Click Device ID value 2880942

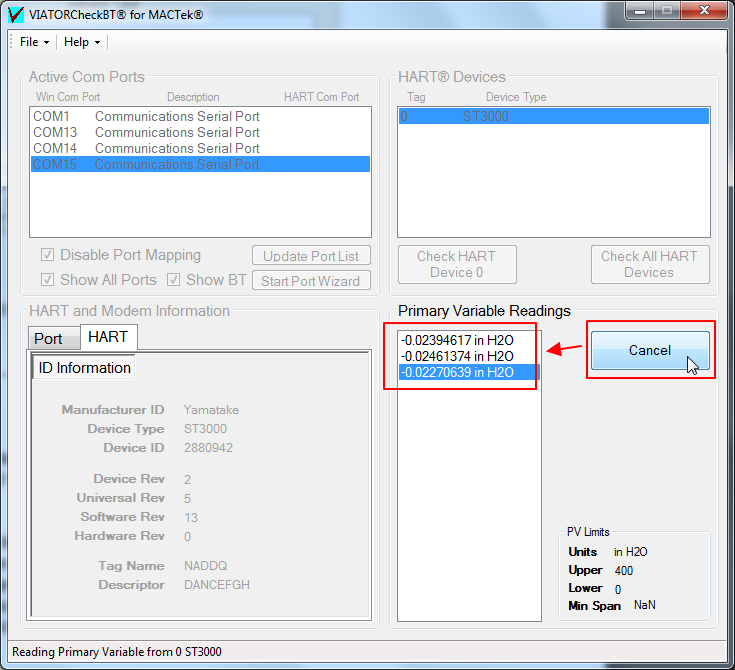pos(208,448)
